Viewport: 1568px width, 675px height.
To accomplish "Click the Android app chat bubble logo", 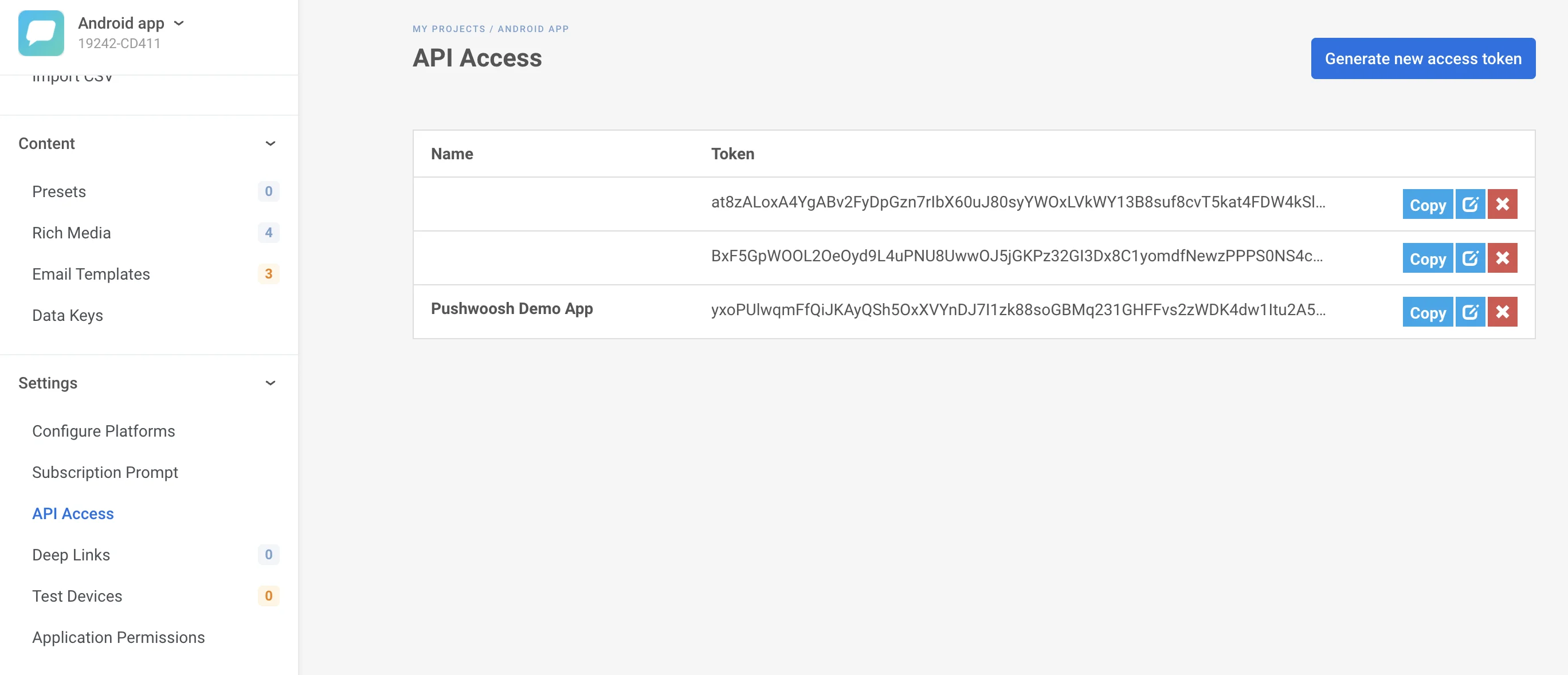I will click(x=41, y=33).
